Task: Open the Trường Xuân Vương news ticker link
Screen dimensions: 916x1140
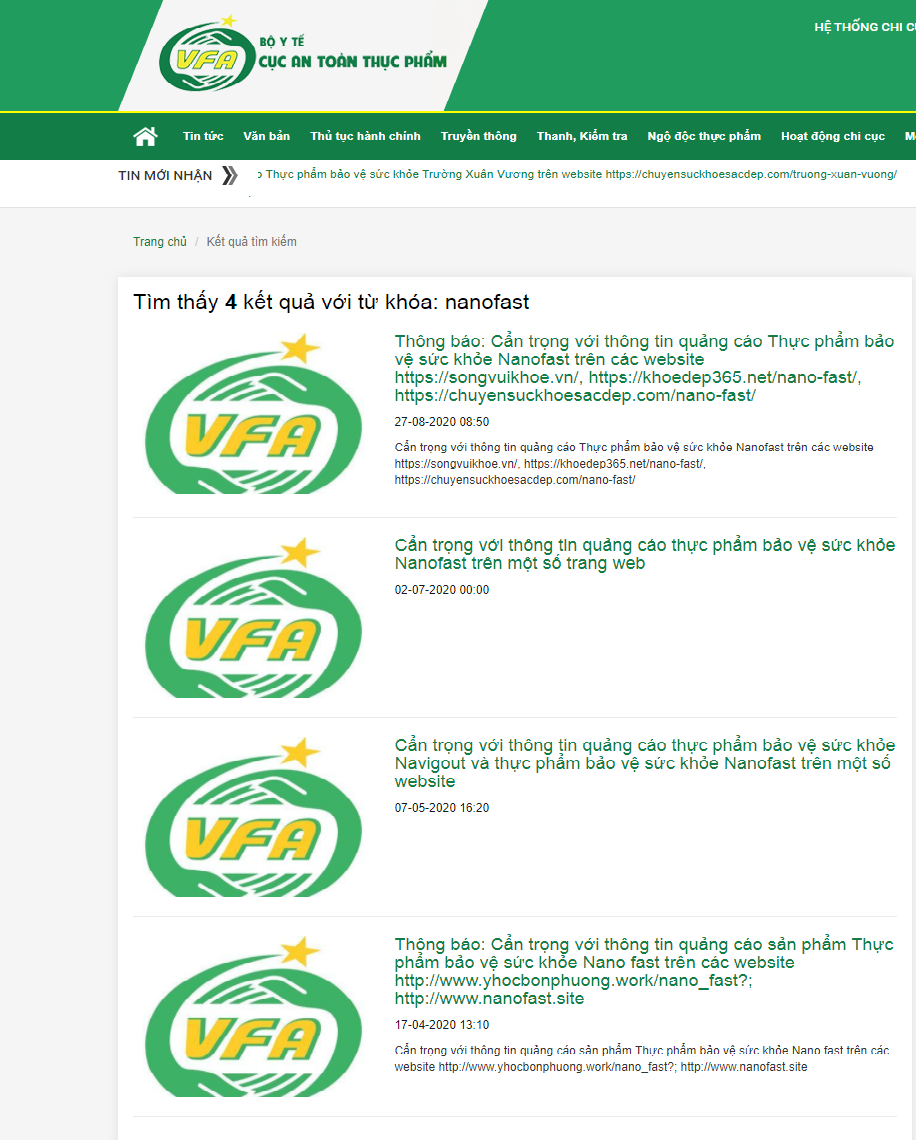Action: [580, 174]
